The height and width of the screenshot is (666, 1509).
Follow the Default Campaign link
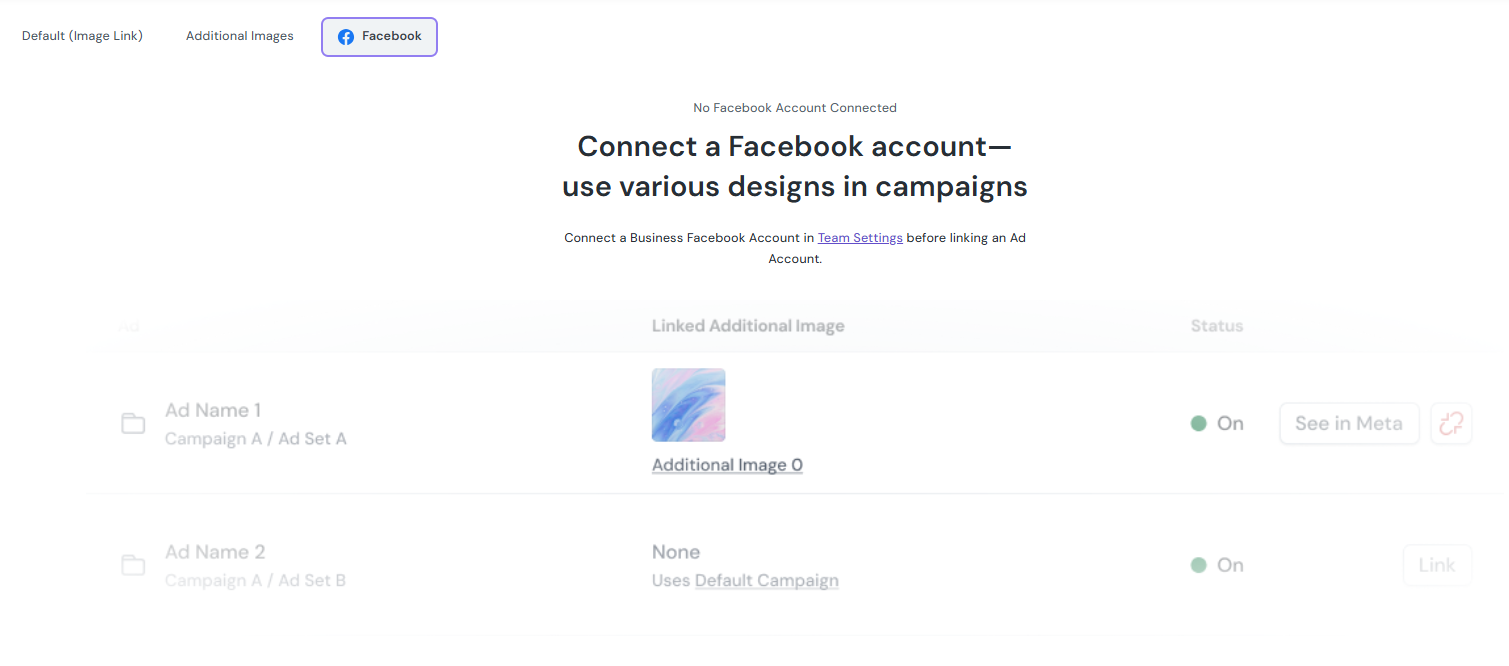[x=766, y=581]
